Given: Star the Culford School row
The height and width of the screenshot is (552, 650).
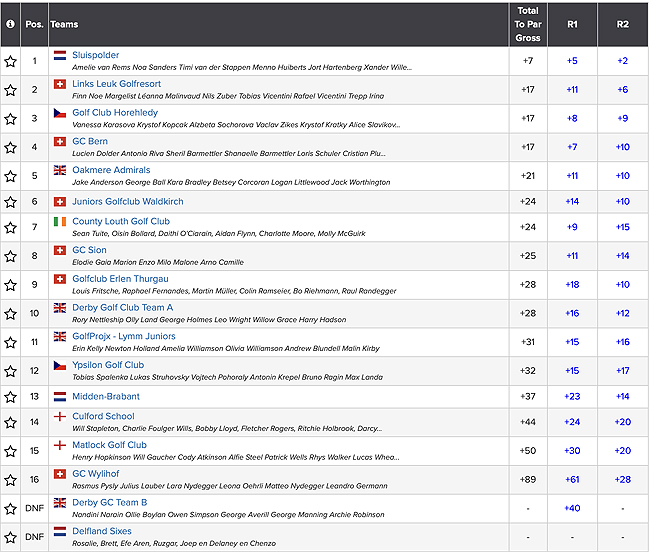Looking at the screenshot, I should click(x=10, y=422).
